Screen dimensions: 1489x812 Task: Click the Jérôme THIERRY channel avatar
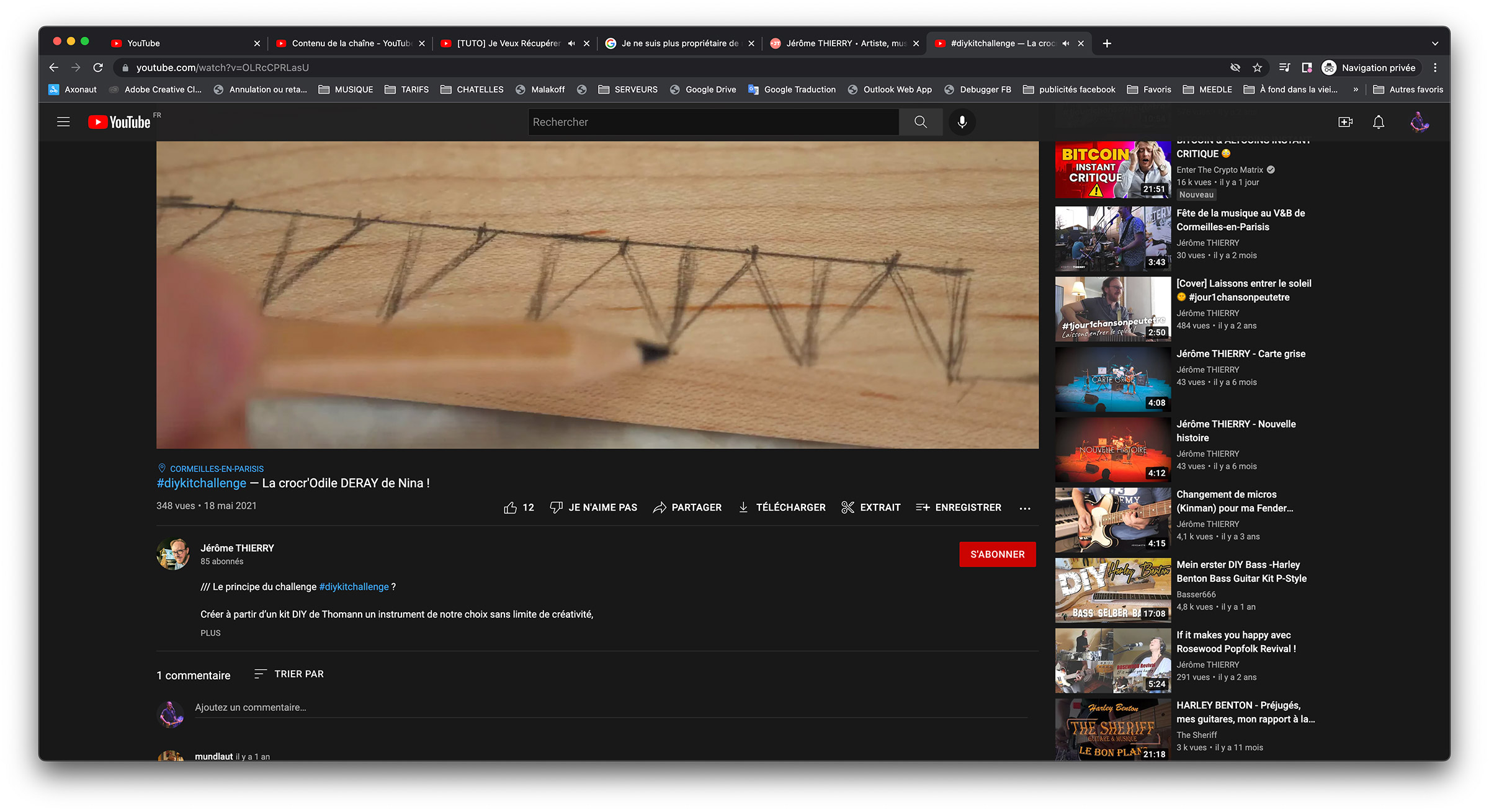tap(173, 554)
